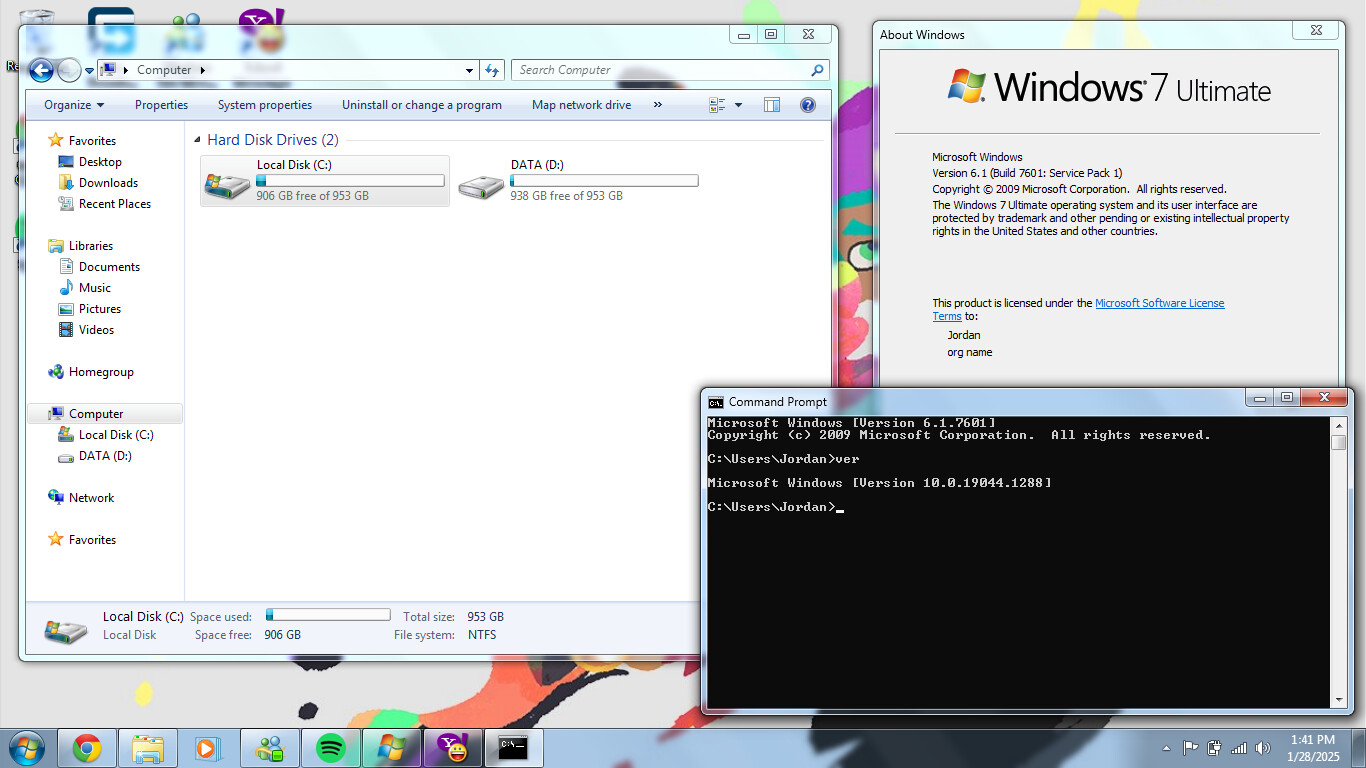Open Windows Media Player from taskbar
Screen dimensions: 1366x768
point(208,748)
